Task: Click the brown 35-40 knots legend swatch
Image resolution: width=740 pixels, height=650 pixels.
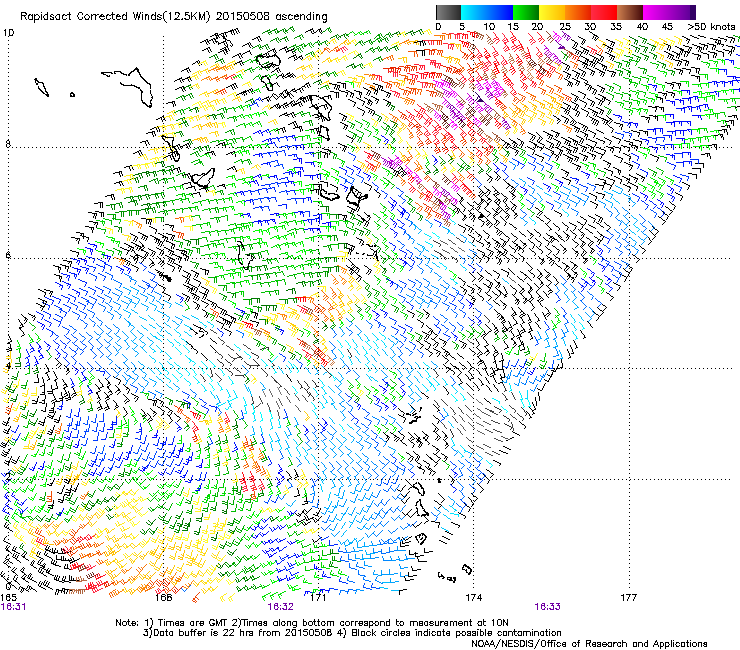Action: [x=630, y=12]
